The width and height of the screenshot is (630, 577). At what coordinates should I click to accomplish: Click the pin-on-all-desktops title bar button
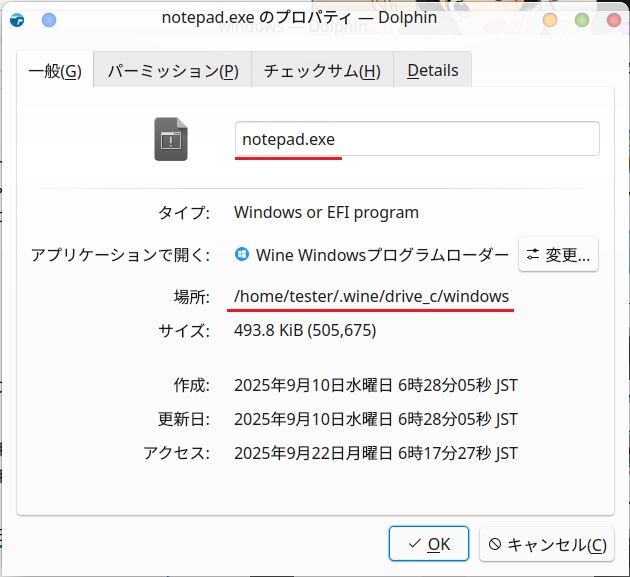pos(49,19)
